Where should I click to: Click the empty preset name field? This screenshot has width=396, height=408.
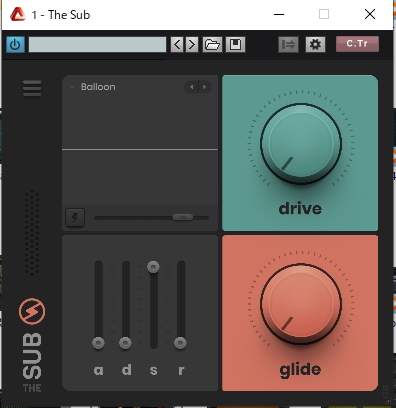[97, 45]
